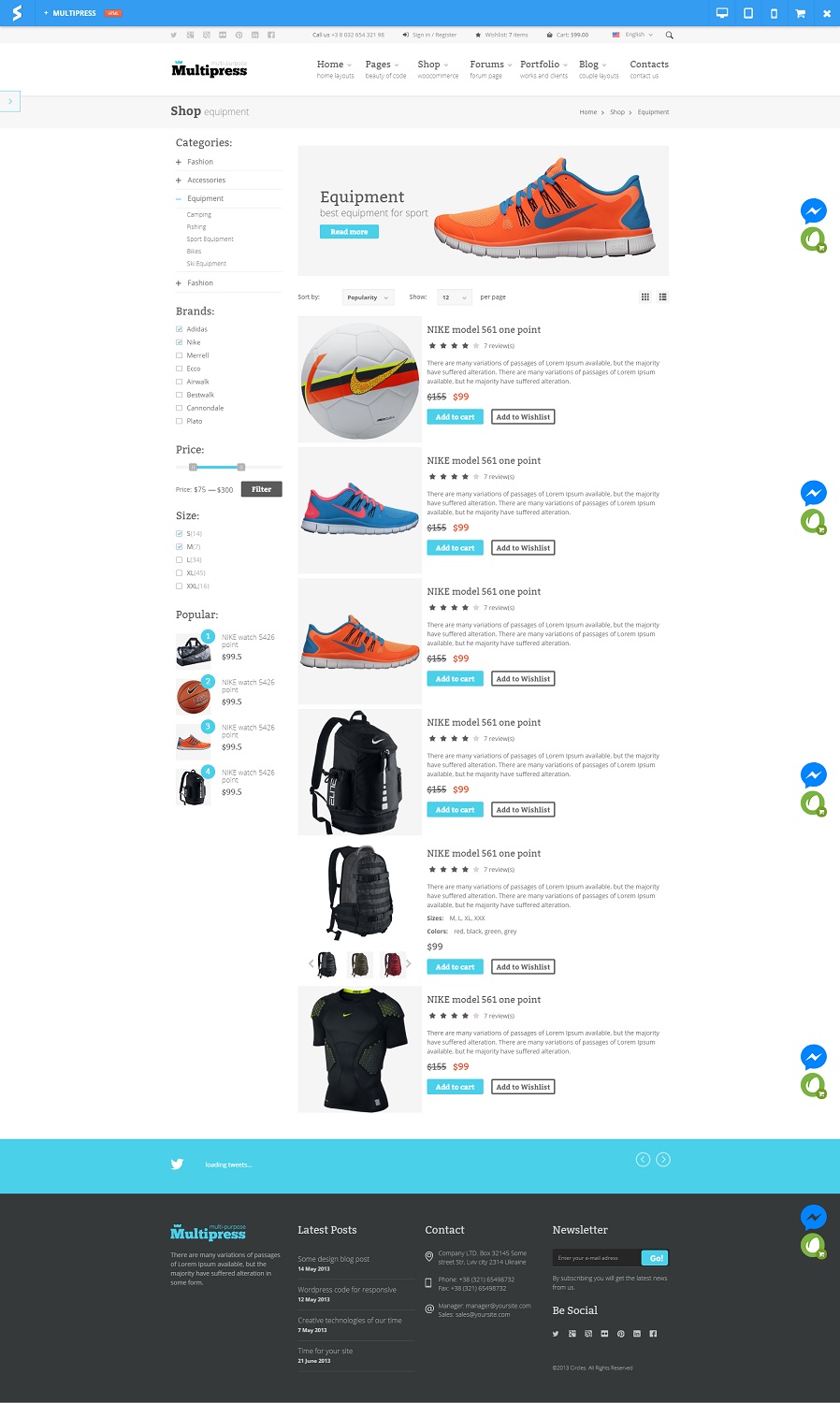The height and width of the screenshot is (1403, 840).
Task: Switch to tablet preview icon
Action: click(x=748, y=13)
